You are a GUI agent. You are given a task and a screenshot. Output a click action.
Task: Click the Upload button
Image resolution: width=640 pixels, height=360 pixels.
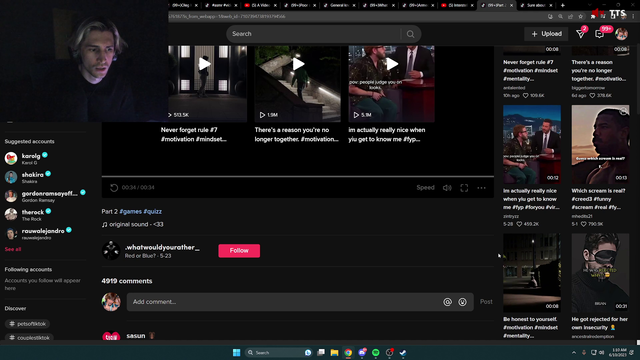point(546,34)
